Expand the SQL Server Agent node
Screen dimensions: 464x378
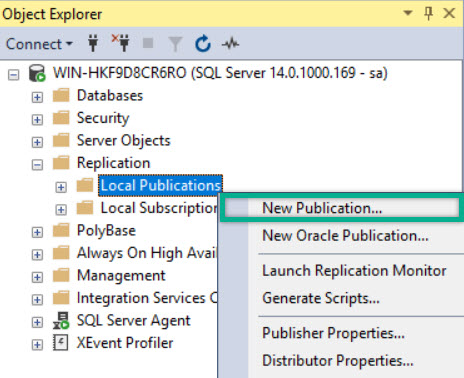37,322
